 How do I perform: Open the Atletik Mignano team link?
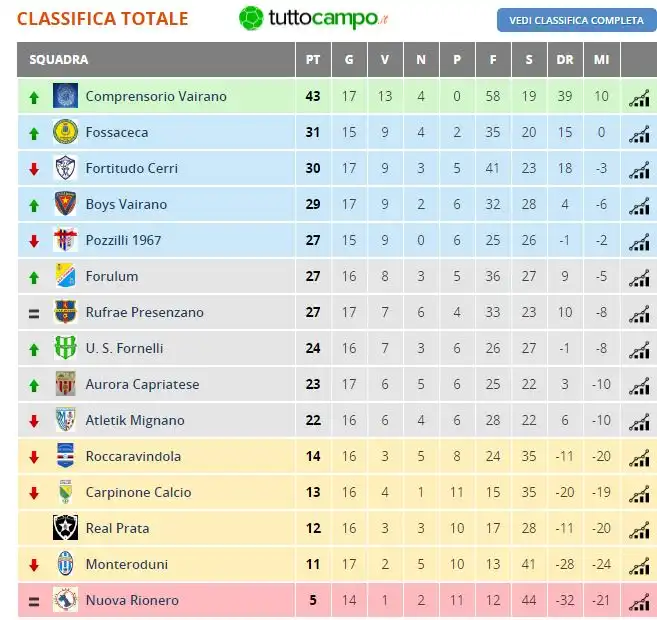point(135,420)
